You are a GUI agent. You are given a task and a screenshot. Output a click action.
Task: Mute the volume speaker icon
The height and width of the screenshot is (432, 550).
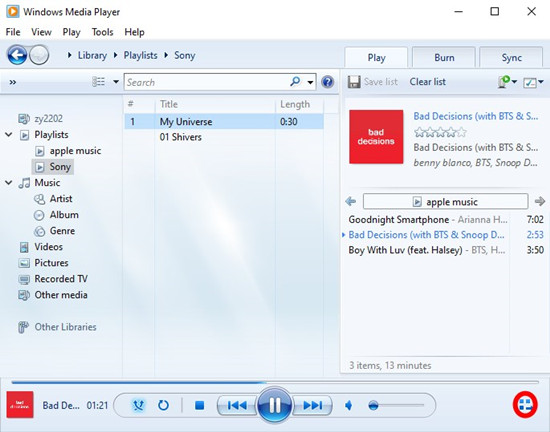349,406
